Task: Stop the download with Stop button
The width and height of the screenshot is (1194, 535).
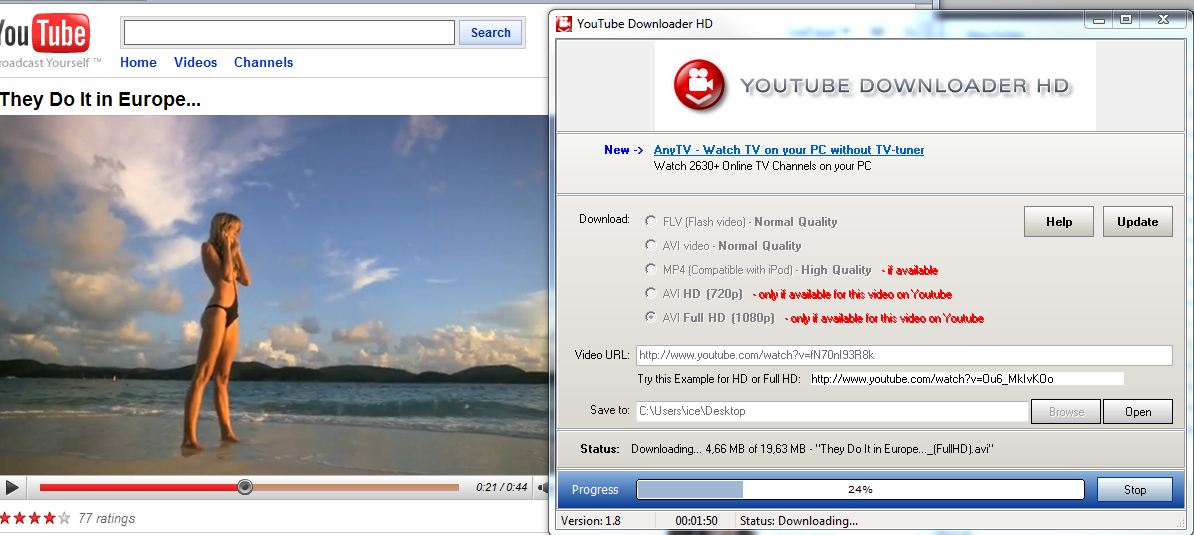Action: [x=1135, y=489]
